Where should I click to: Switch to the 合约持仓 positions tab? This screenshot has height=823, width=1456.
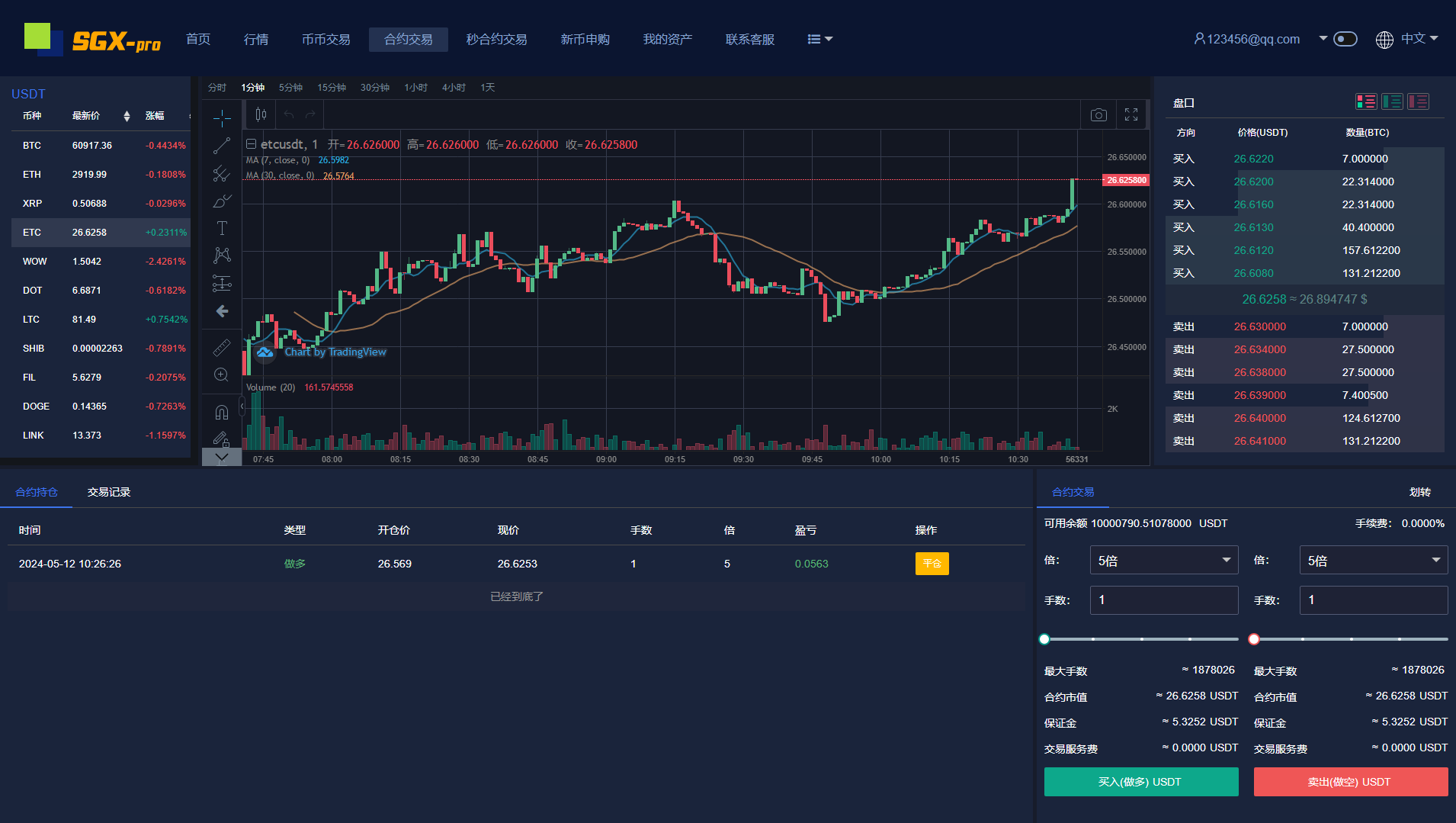pos(37,492)
